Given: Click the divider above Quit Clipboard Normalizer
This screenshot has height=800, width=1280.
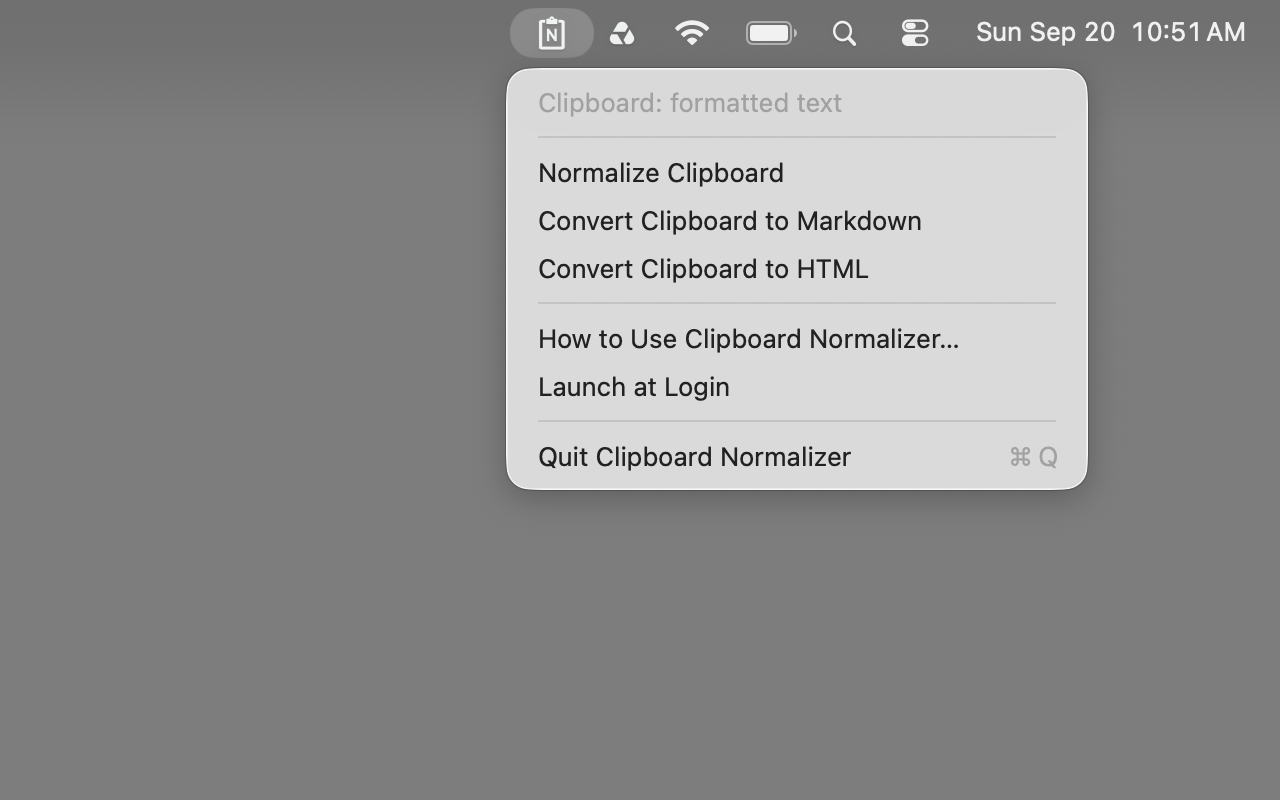Looking at the screenshot, I should click(797, 421).
